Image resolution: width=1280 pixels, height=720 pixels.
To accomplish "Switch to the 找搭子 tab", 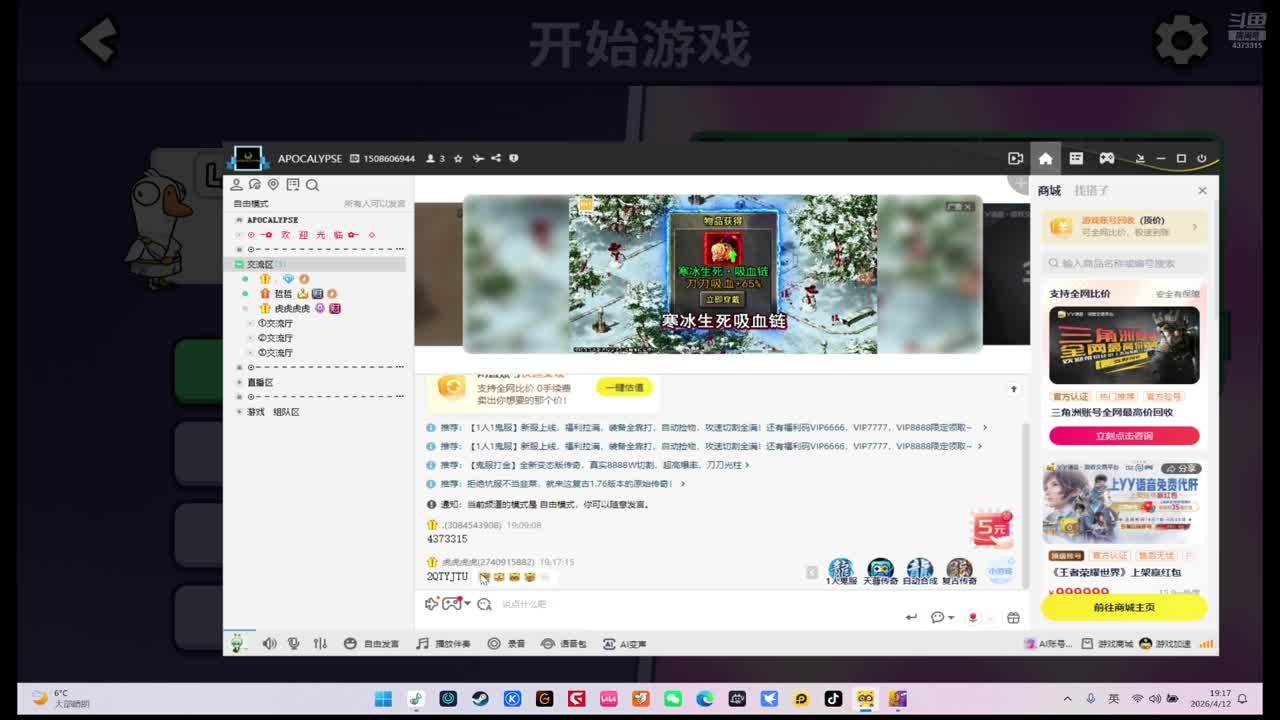I will [x=1091, y=190].
